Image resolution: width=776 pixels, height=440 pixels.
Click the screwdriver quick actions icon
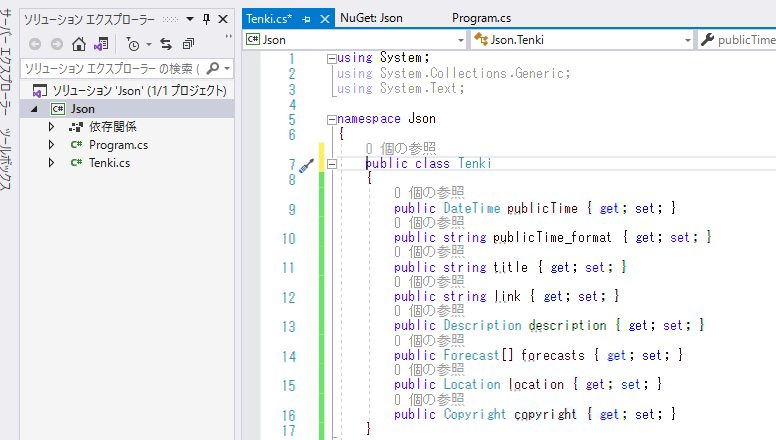pyautogui.click(x=307, y=165)
